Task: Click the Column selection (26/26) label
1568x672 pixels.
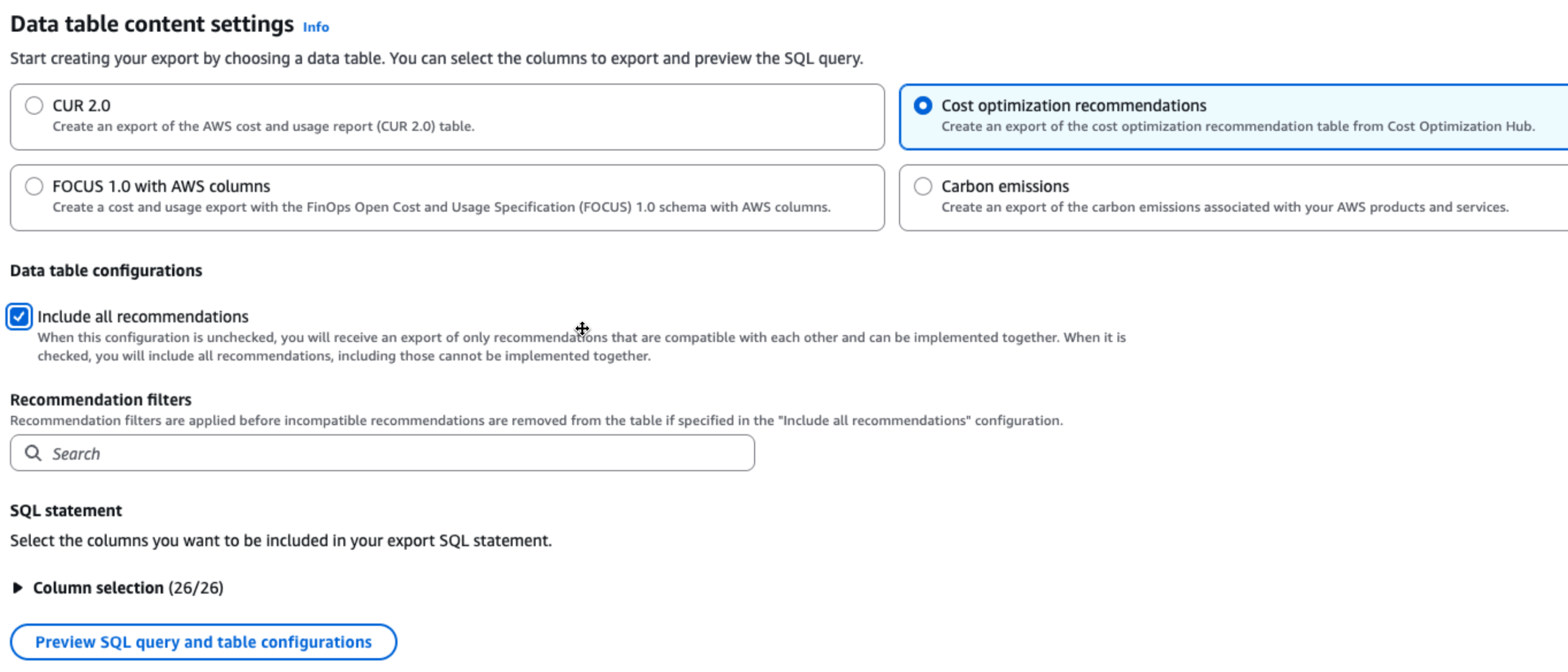Action: [x=128, y=587]
